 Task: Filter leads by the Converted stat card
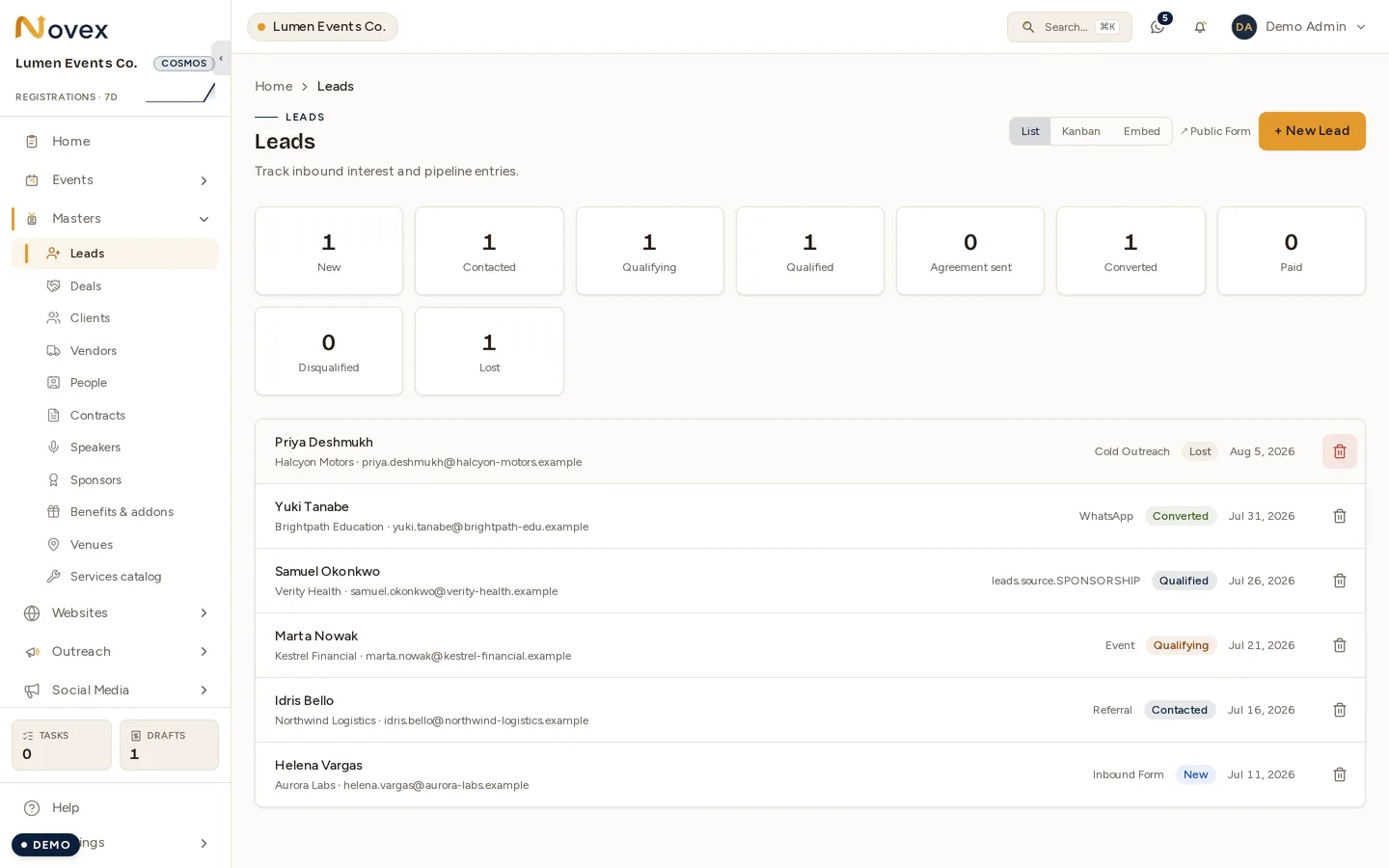[x=1130, y=251]
